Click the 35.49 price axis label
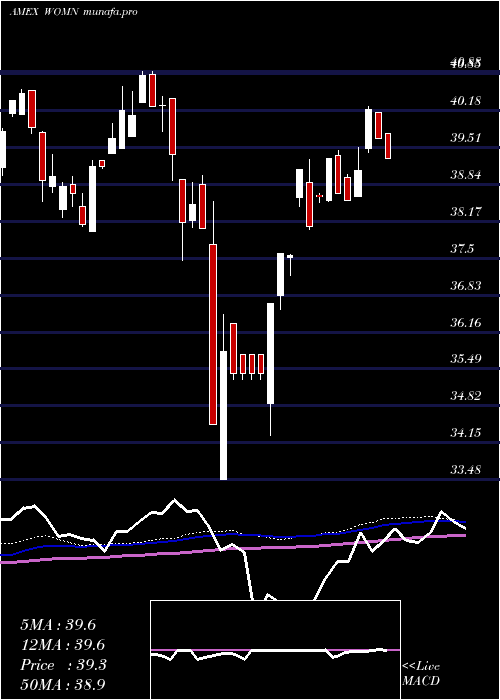The image size is (500, 700). coord(466,360)
